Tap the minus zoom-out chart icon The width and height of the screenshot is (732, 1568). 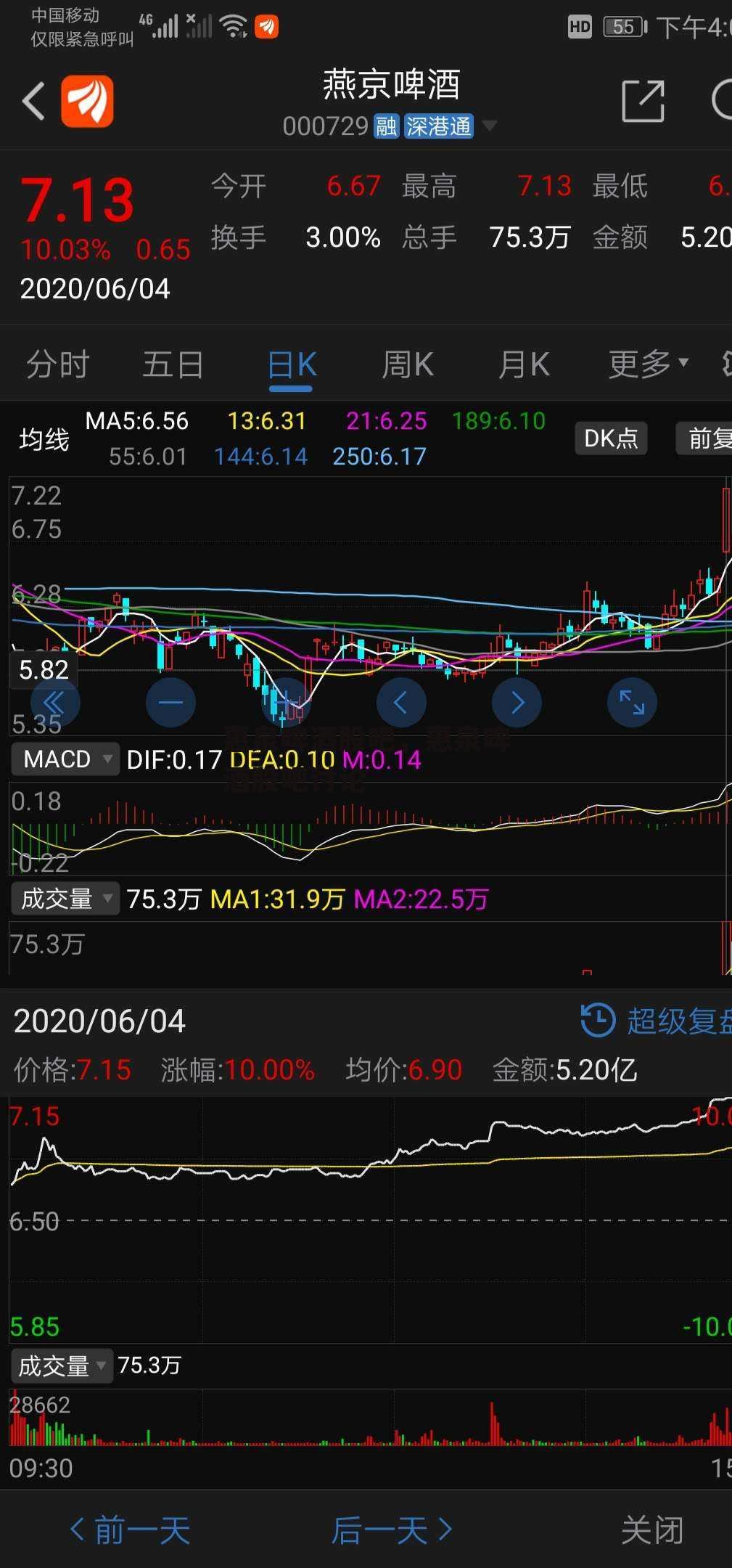coord(170,702)
